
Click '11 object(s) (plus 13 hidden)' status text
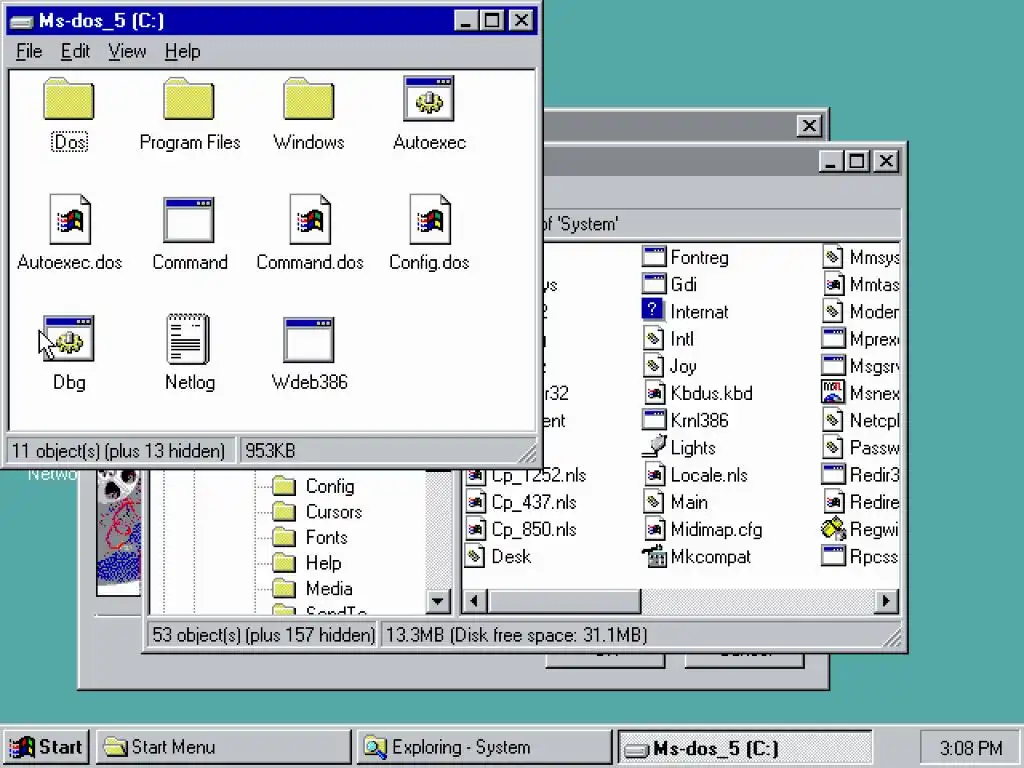tap(118, 451)
